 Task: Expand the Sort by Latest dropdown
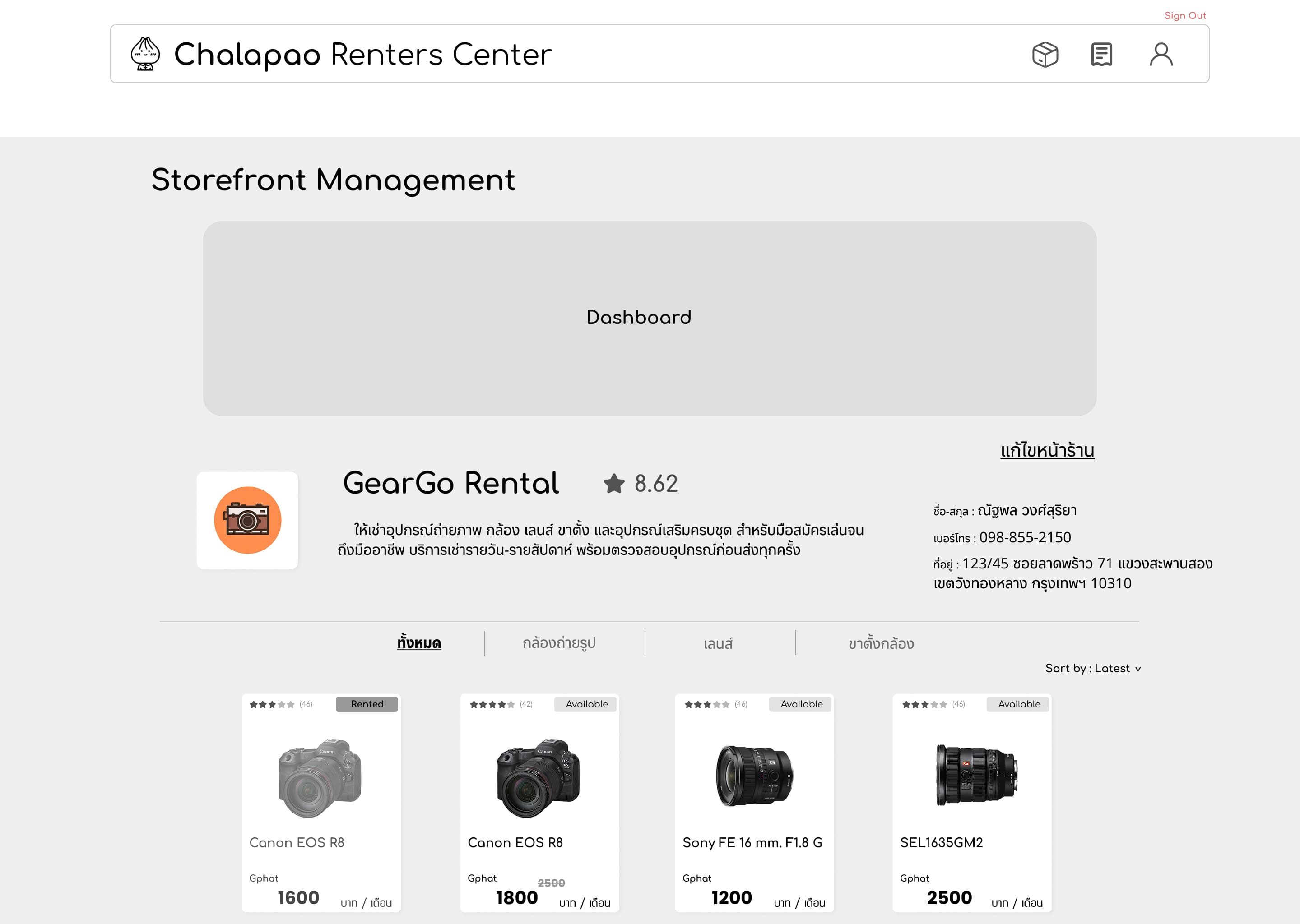pos(1092,669)
